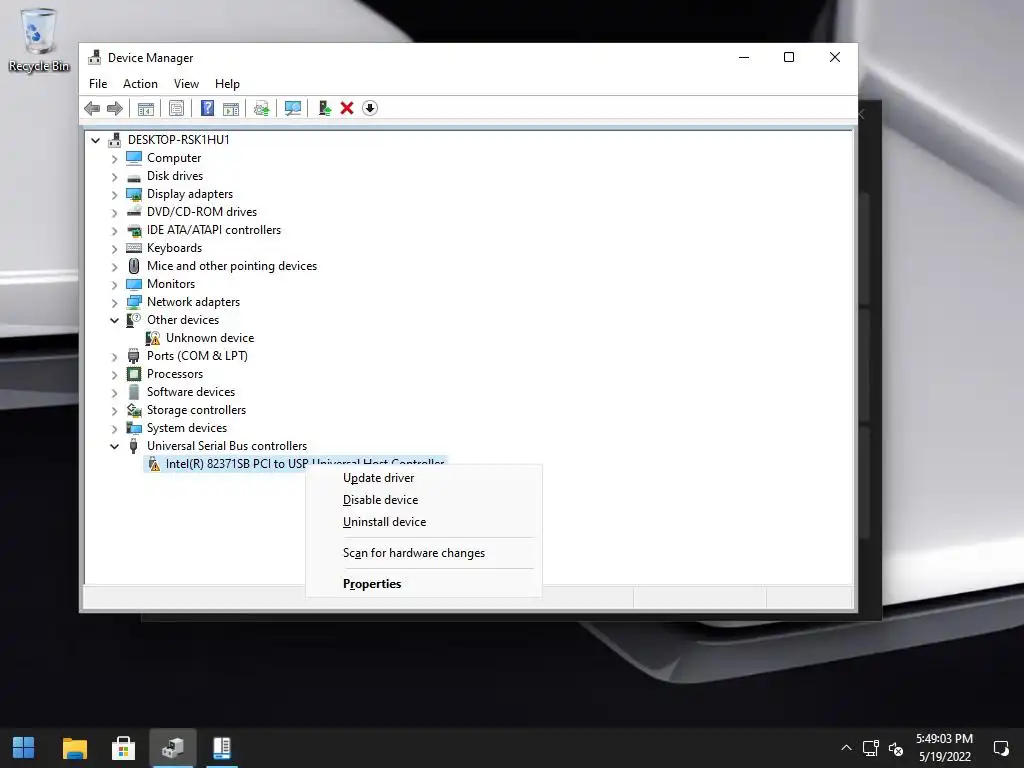Choose Disable device from context menu

click(x=424, y=500)
